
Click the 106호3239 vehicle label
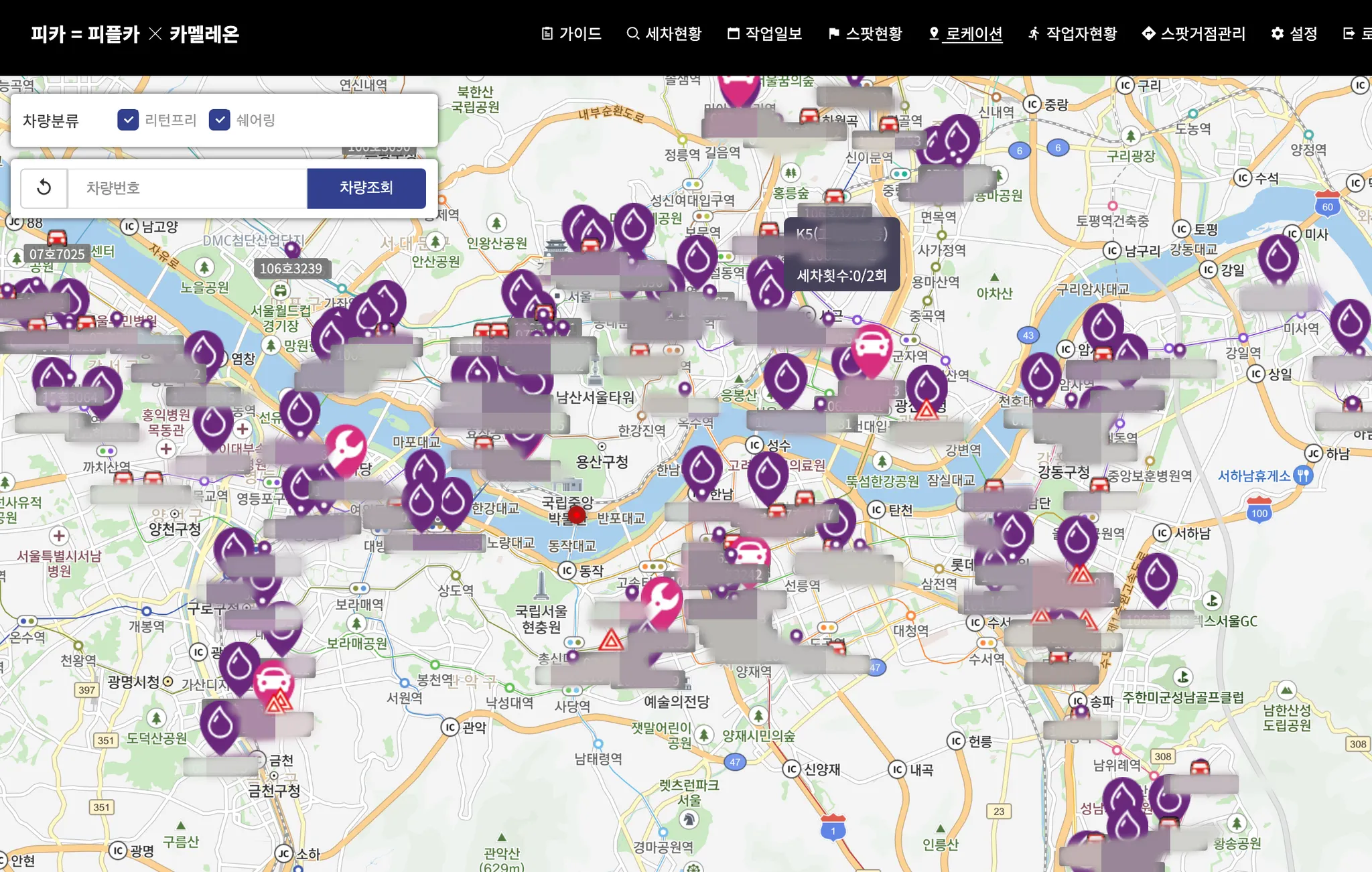291,269
